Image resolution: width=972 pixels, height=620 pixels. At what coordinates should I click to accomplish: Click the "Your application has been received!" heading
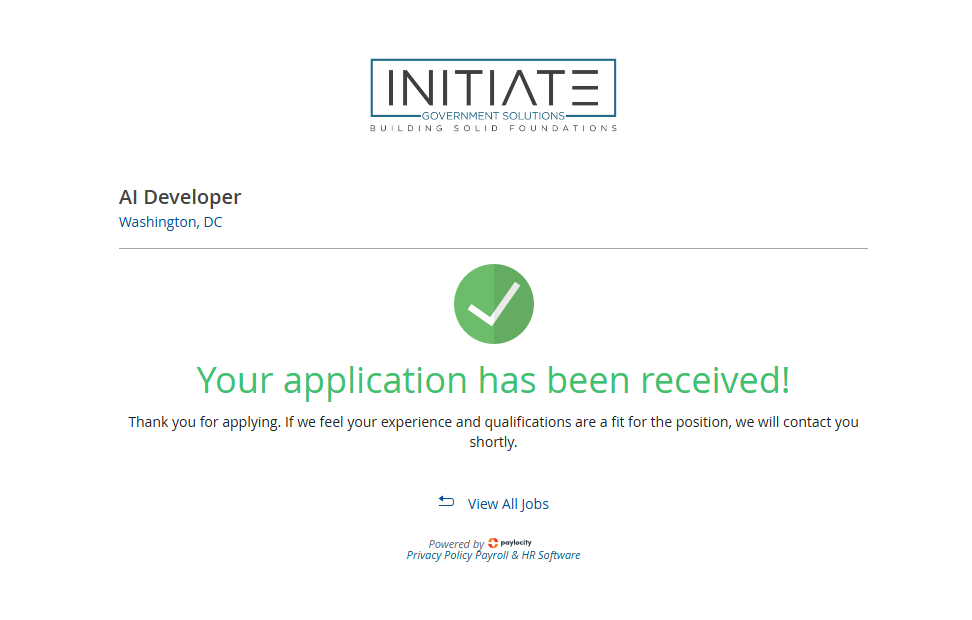click(493, 380)
